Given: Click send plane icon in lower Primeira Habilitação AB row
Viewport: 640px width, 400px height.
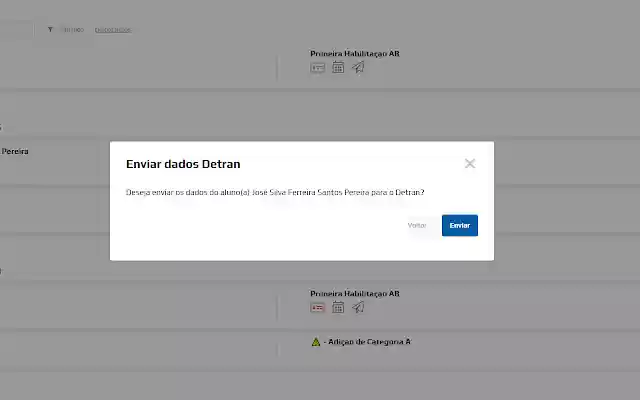Looking at the screenshot, I should (x=358, y=307).
